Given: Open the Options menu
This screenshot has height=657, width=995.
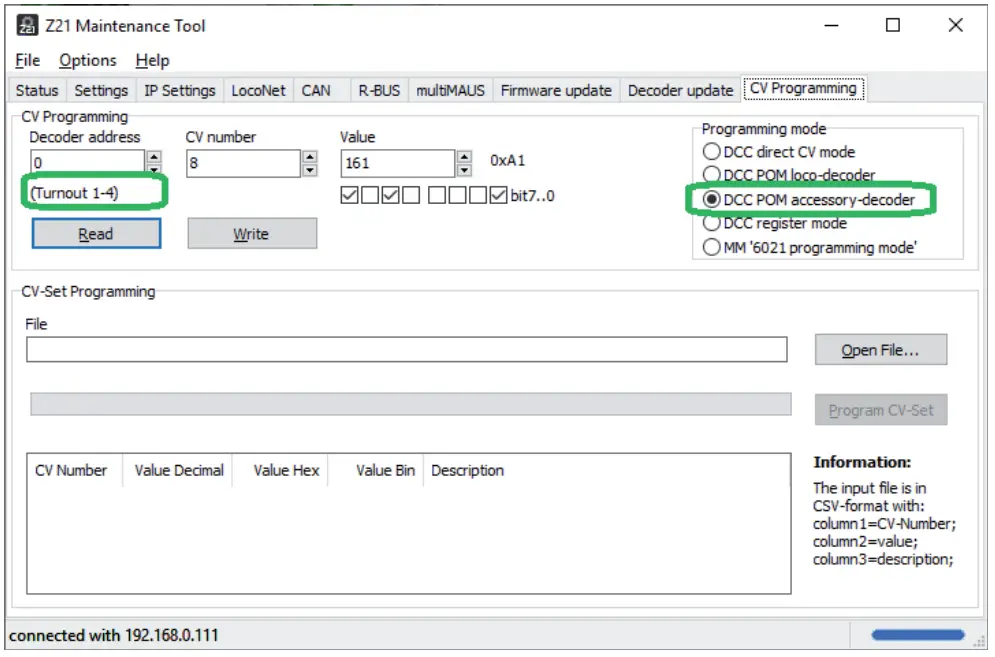Looking at the screenshot, I should (x=87, y=60).
